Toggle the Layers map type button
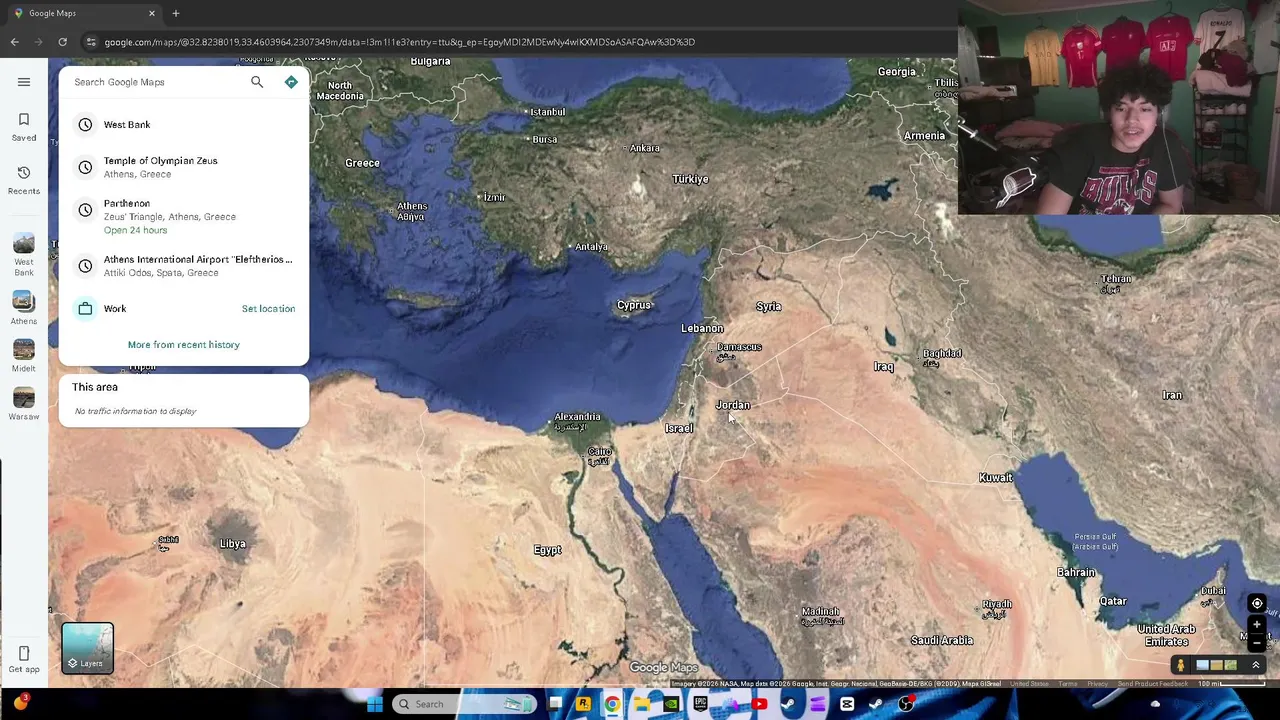Screen dimensions: 1280x720 (x=88, y=648)
